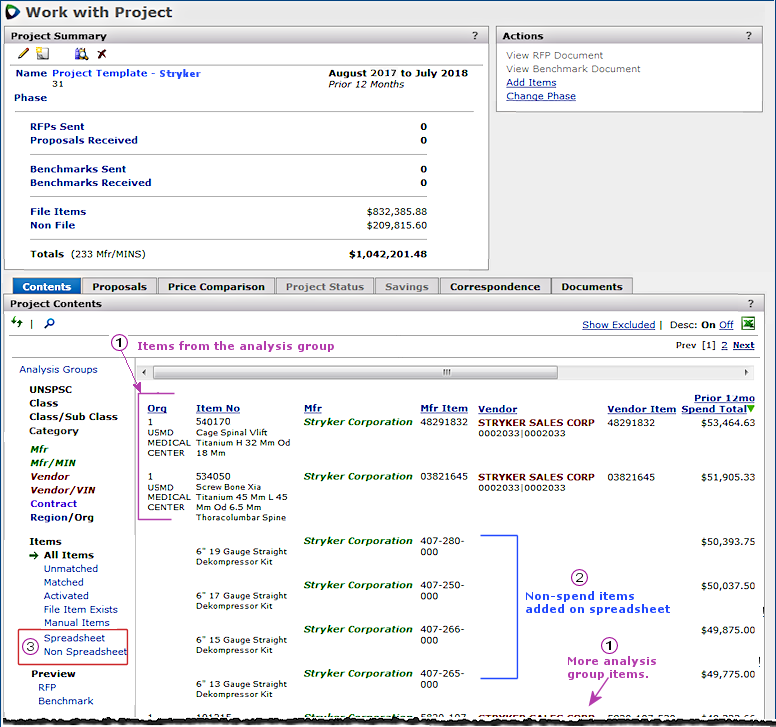Click the Change Phase link

point(540,97)
